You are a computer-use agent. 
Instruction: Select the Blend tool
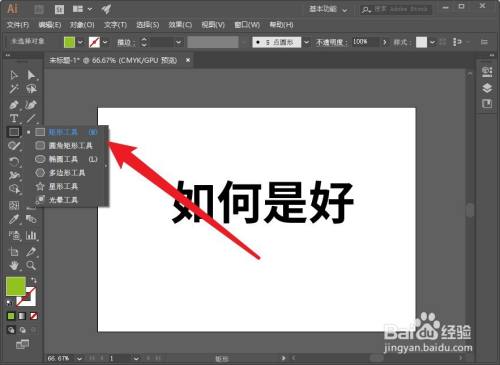pos(31,219)
